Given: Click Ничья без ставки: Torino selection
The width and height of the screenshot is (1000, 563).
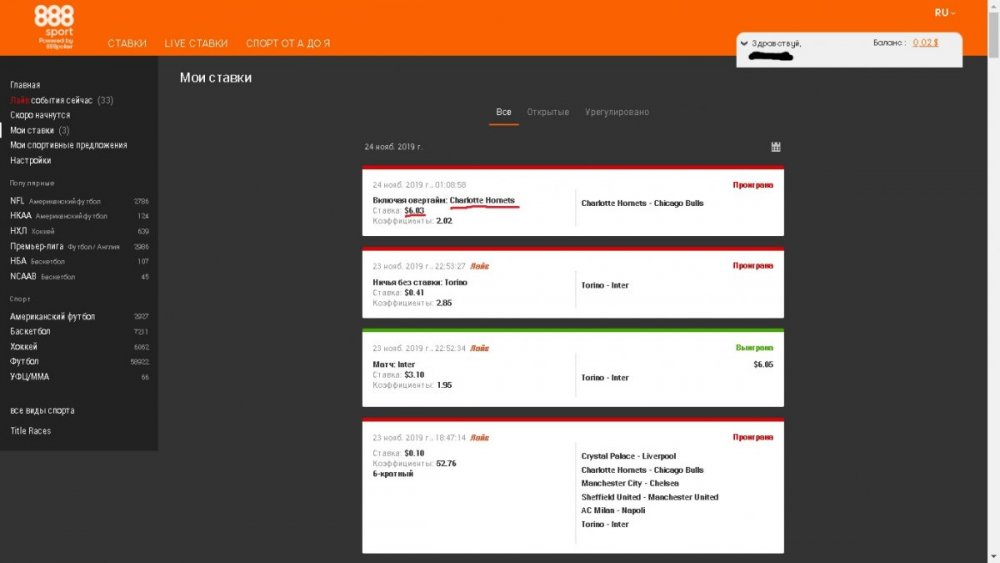Looking at the screenshot, I should pyautogui.click(x=420, y=282).
